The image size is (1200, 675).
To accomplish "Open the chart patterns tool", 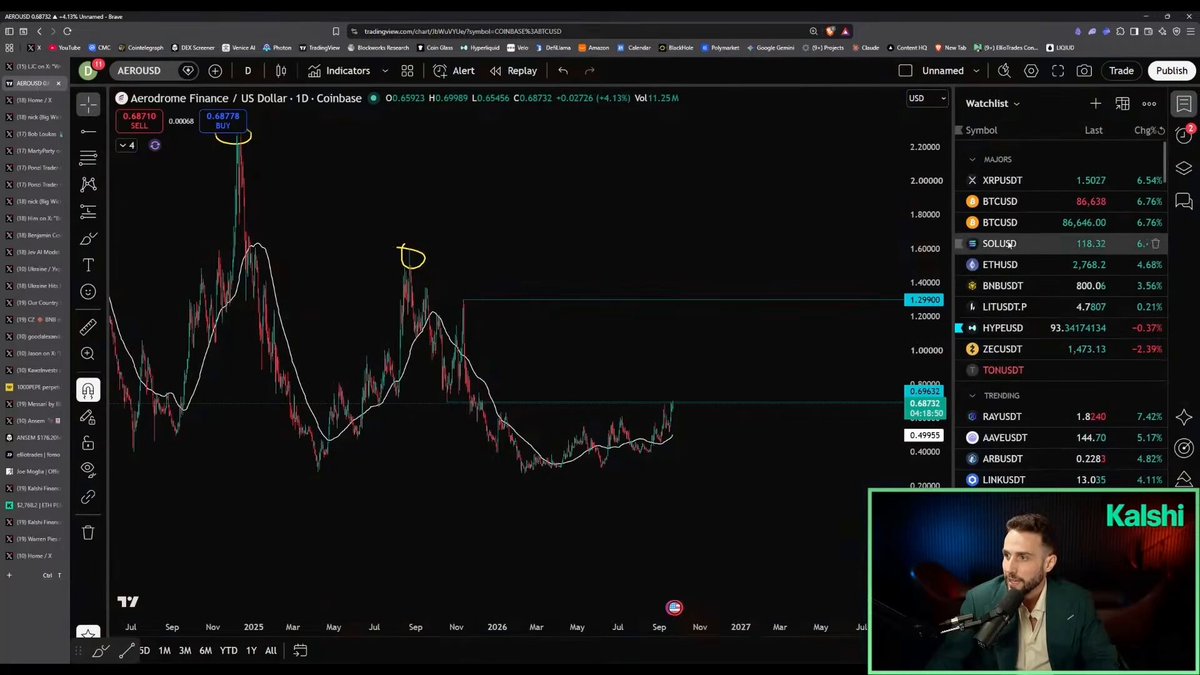I will click(x=88, y=184).
